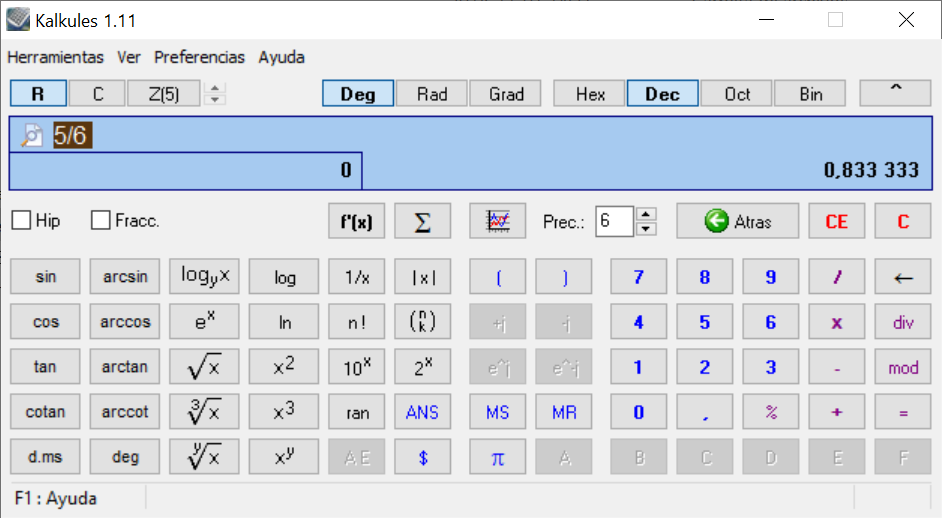Click the expression input field showing 5/6
This screenshot has width=942, height=518.
pyautogui.click(x=480, y=136)
